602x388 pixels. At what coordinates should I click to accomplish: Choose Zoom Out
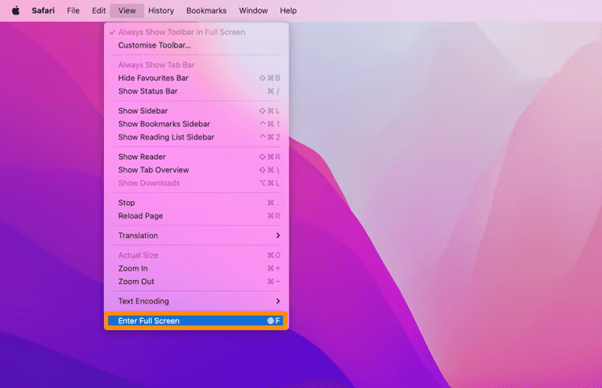196,281
